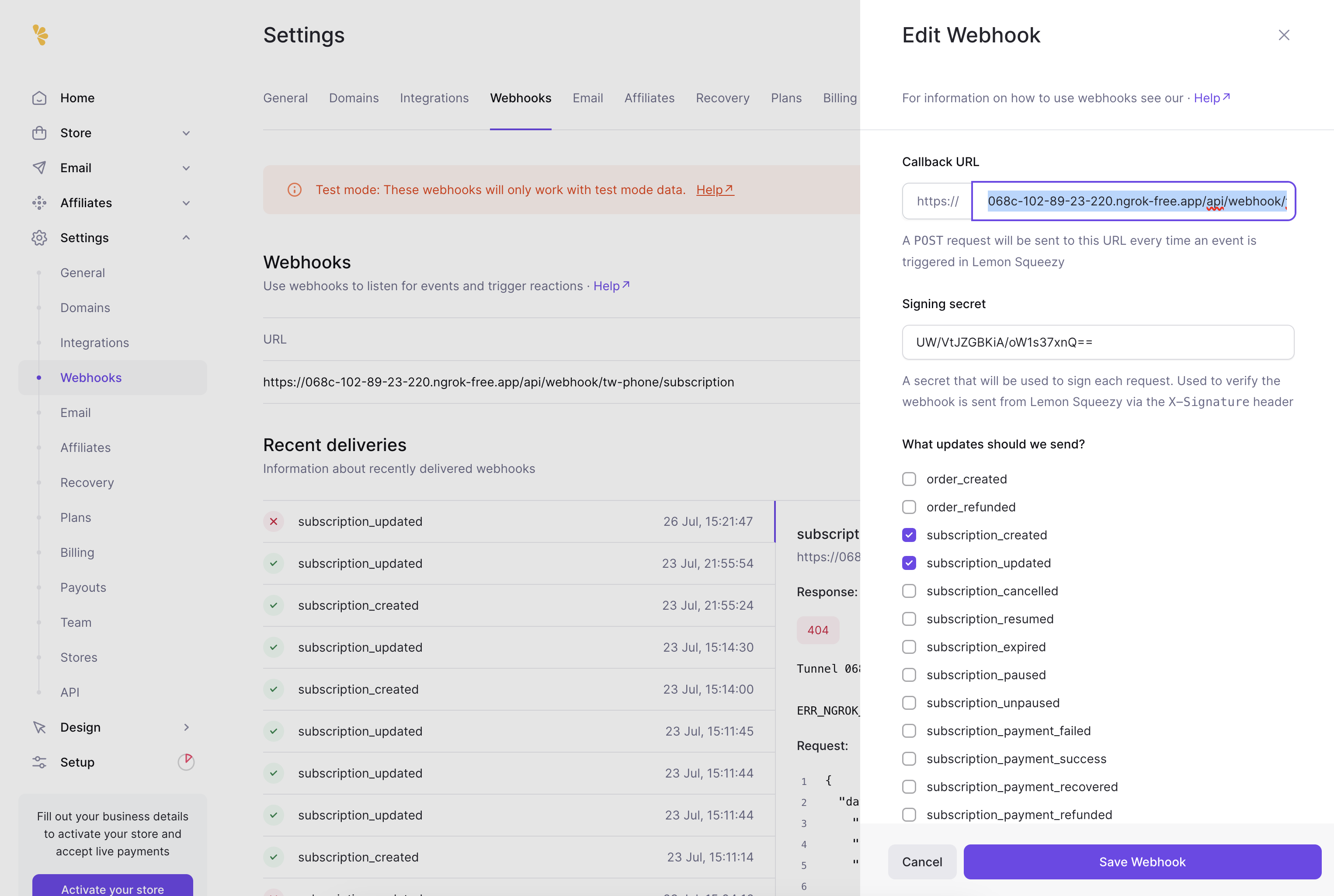Viewport: 1334px width, 896px height.
Task: Click the Save Webhook button
Action: click(1142, 862)
